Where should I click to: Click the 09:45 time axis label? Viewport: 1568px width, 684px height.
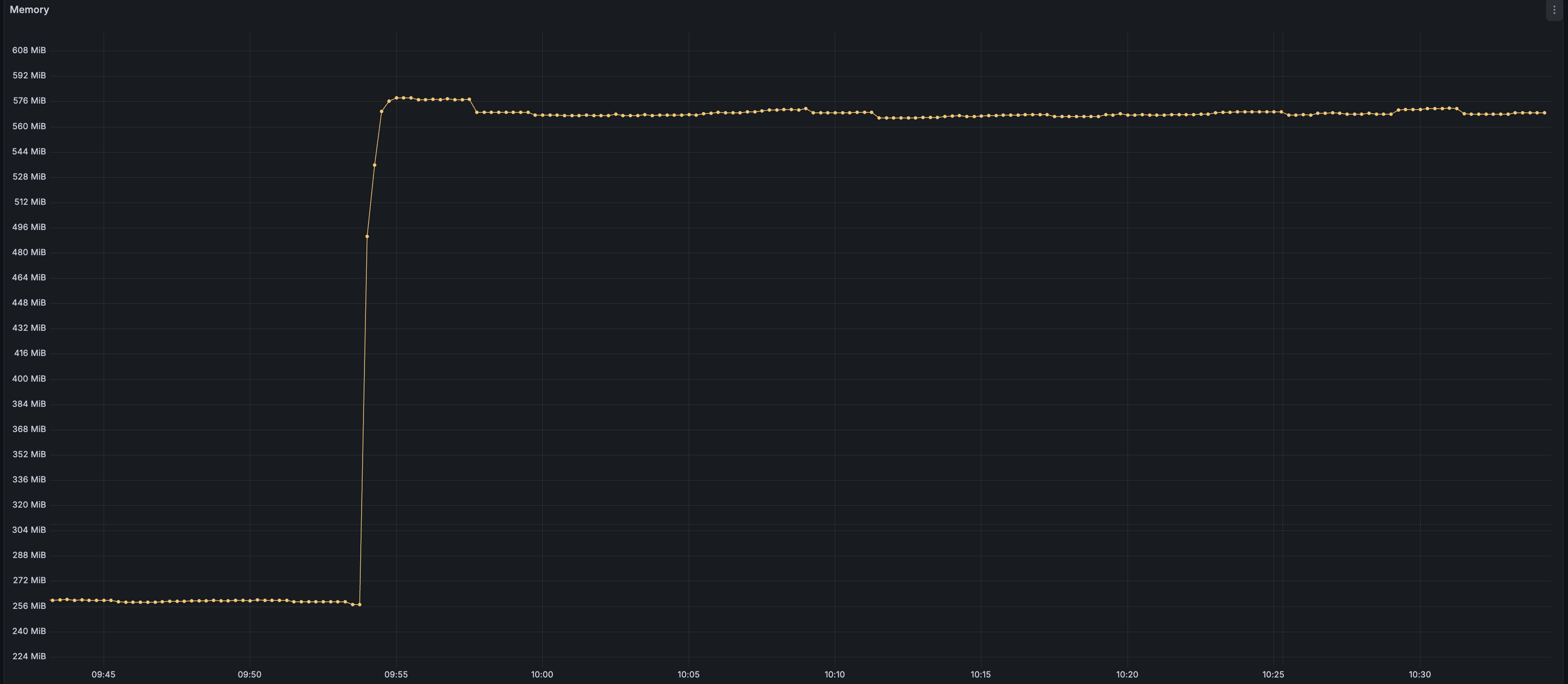104,674
